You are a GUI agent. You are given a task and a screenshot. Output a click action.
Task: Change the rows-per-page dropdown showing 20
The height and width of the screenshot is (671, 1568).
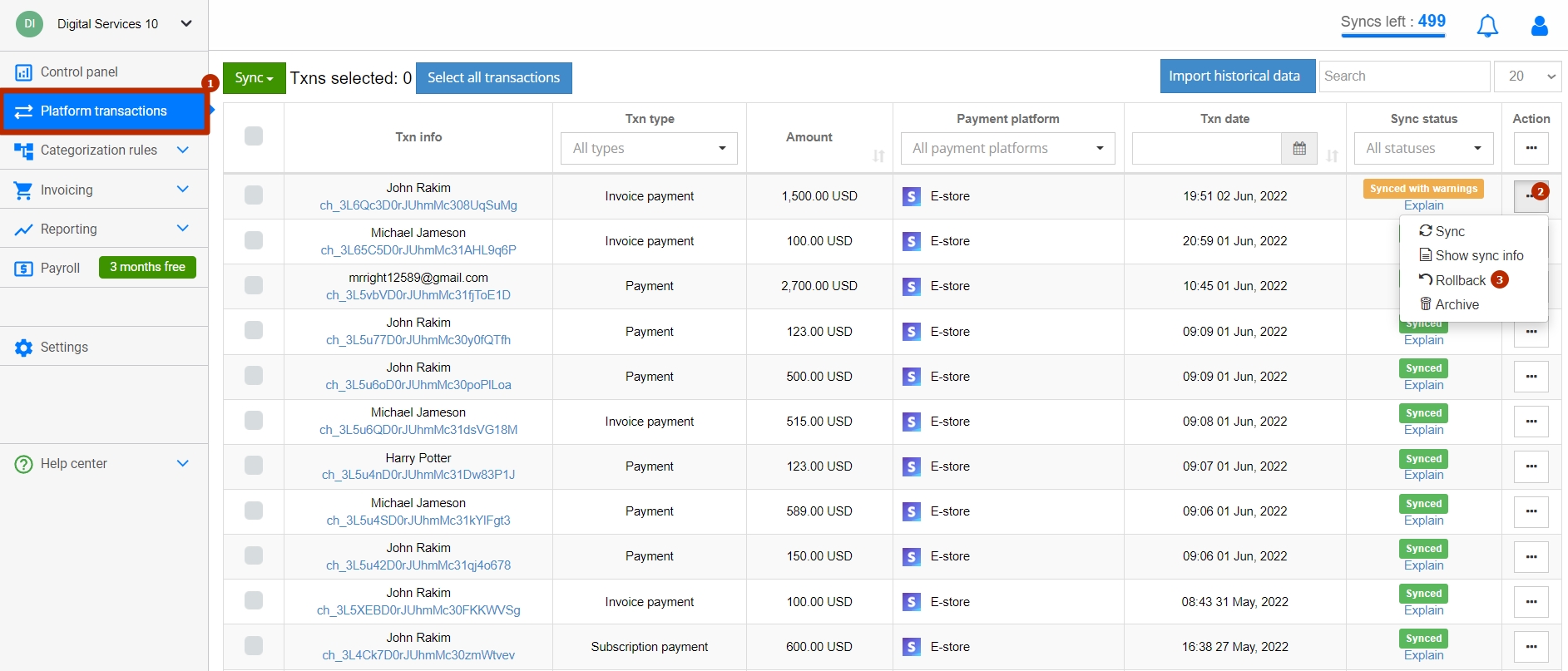point(1528,76)
